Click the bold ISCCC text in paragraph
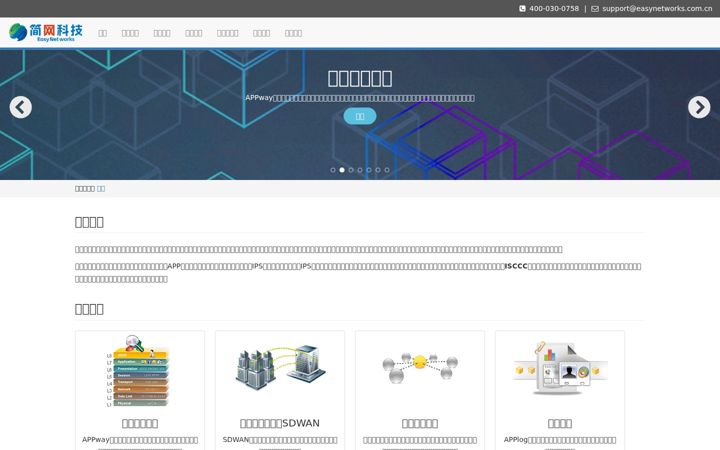Image resolution: width=720 pixels, height=450 pixels. [516, 266]
